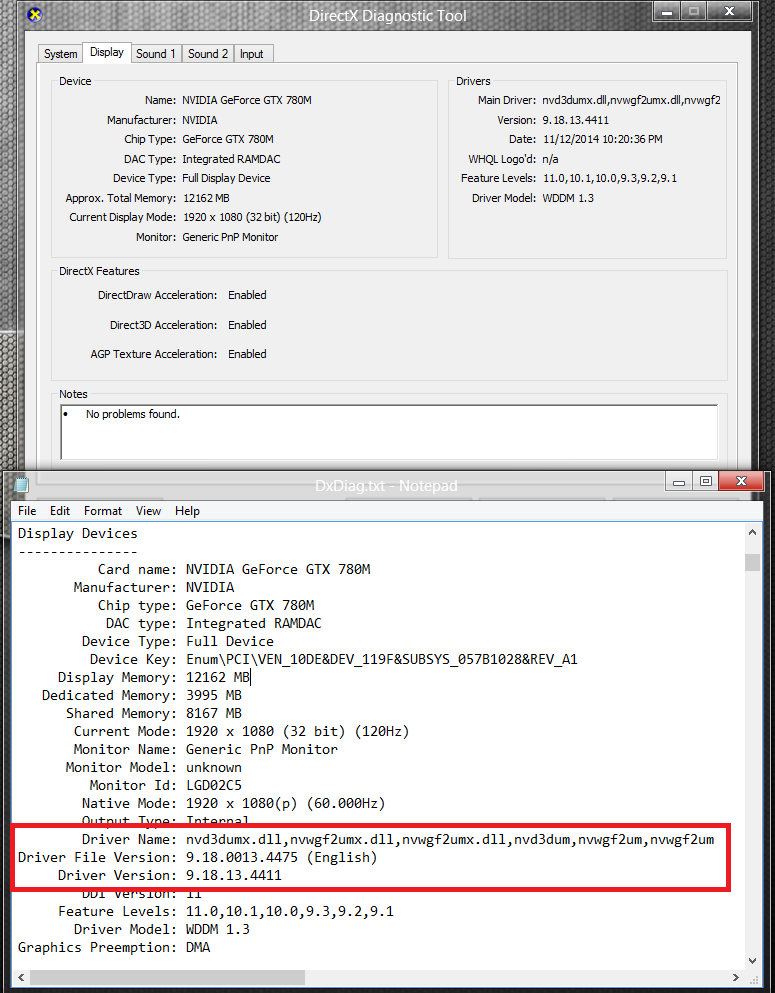Minimize the Notepad window
The width and height of the screenshot is (775, 993).
pyautogui.click(x=679, y=482)
